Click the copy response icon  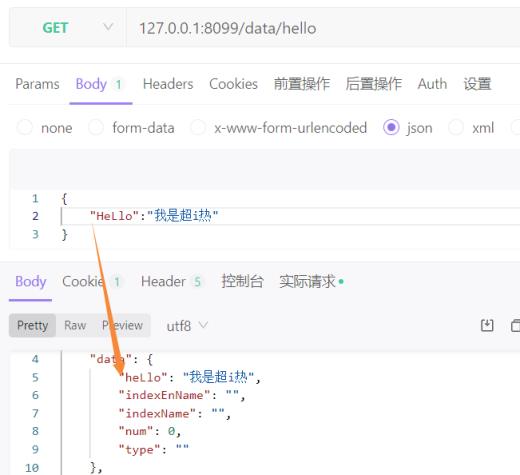tap(515, 325)
